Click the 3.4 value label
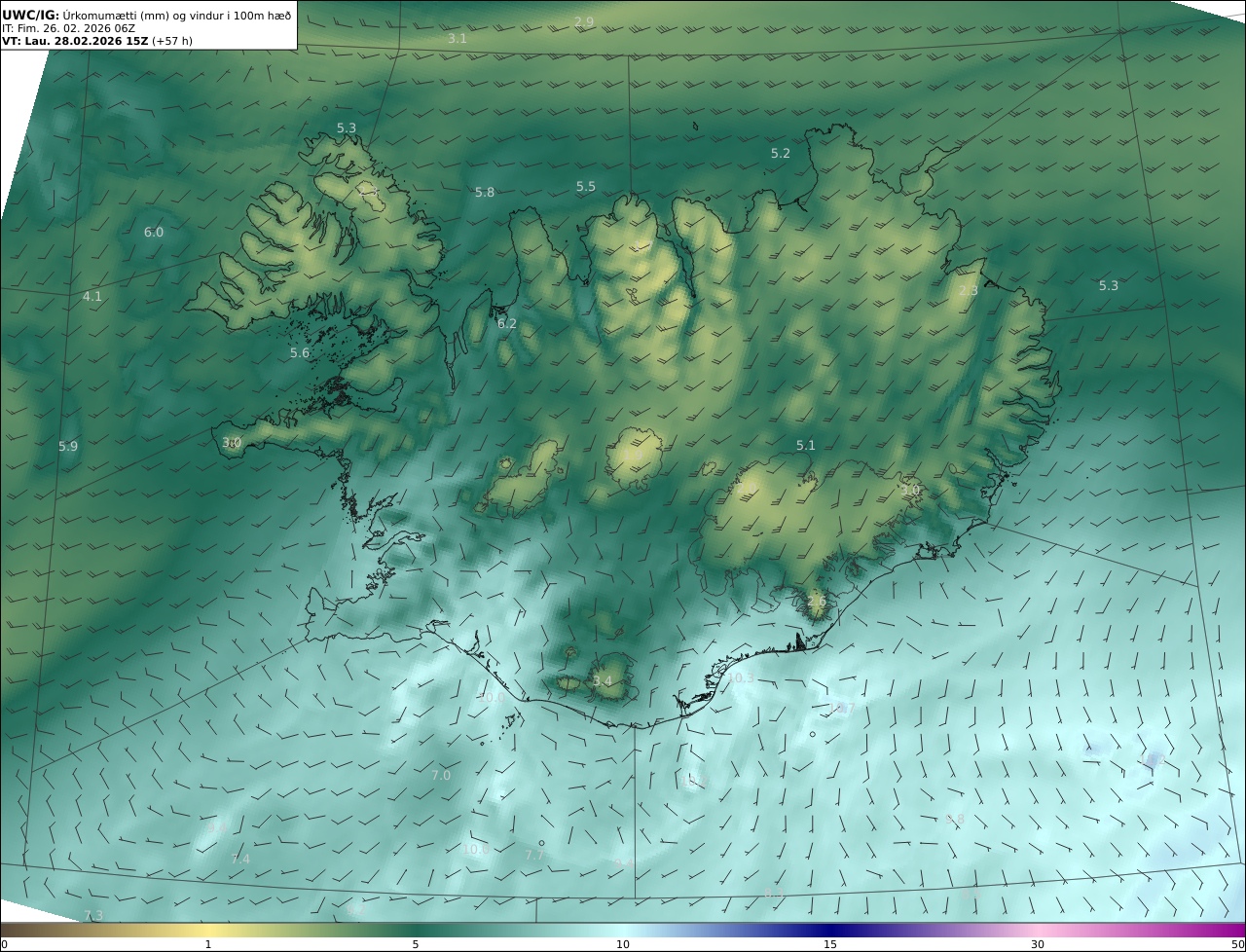Screen dimensions: 1246x952 [603, 681]
